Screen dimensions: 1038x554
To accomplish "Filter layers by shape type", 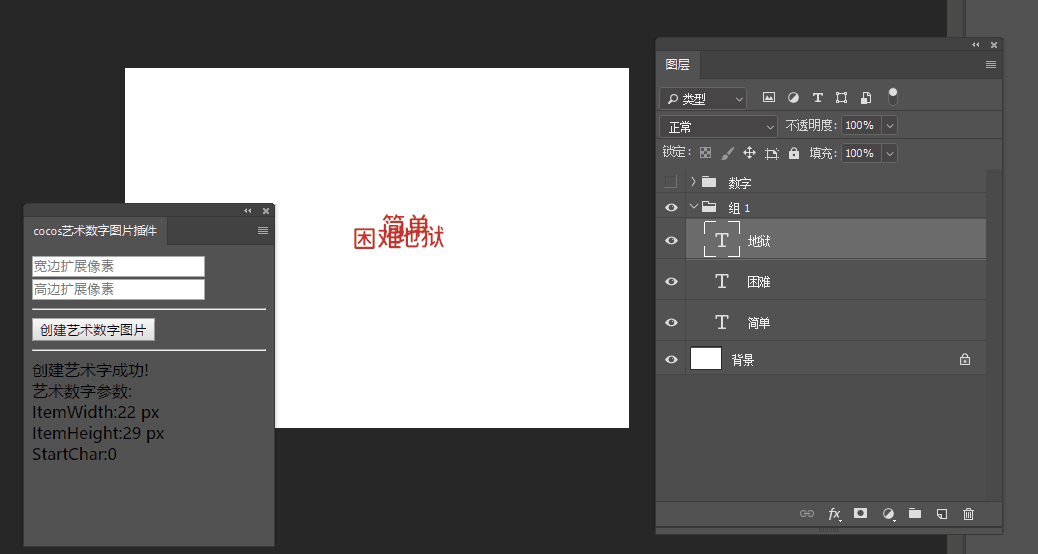I will coord(841,97).
